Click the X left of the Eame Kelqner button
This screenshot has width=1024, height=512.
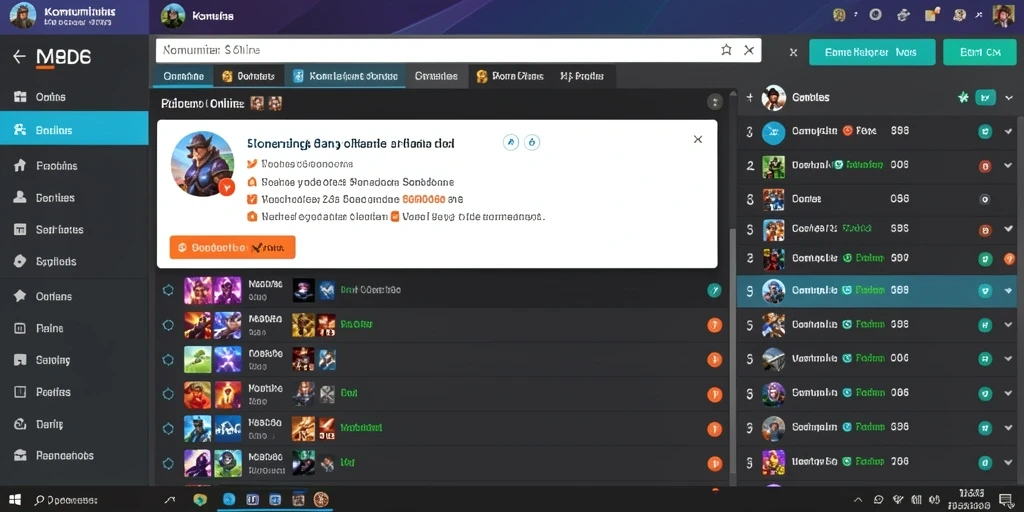(x=793, y=52)
